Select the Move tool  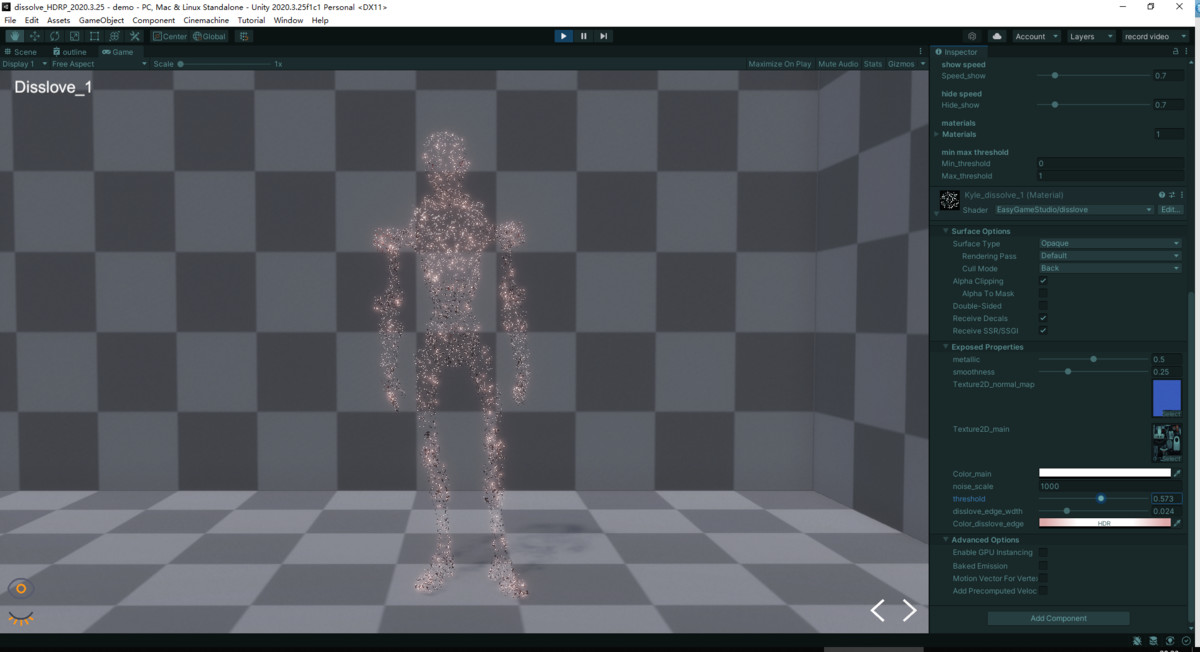coord(34,36)
